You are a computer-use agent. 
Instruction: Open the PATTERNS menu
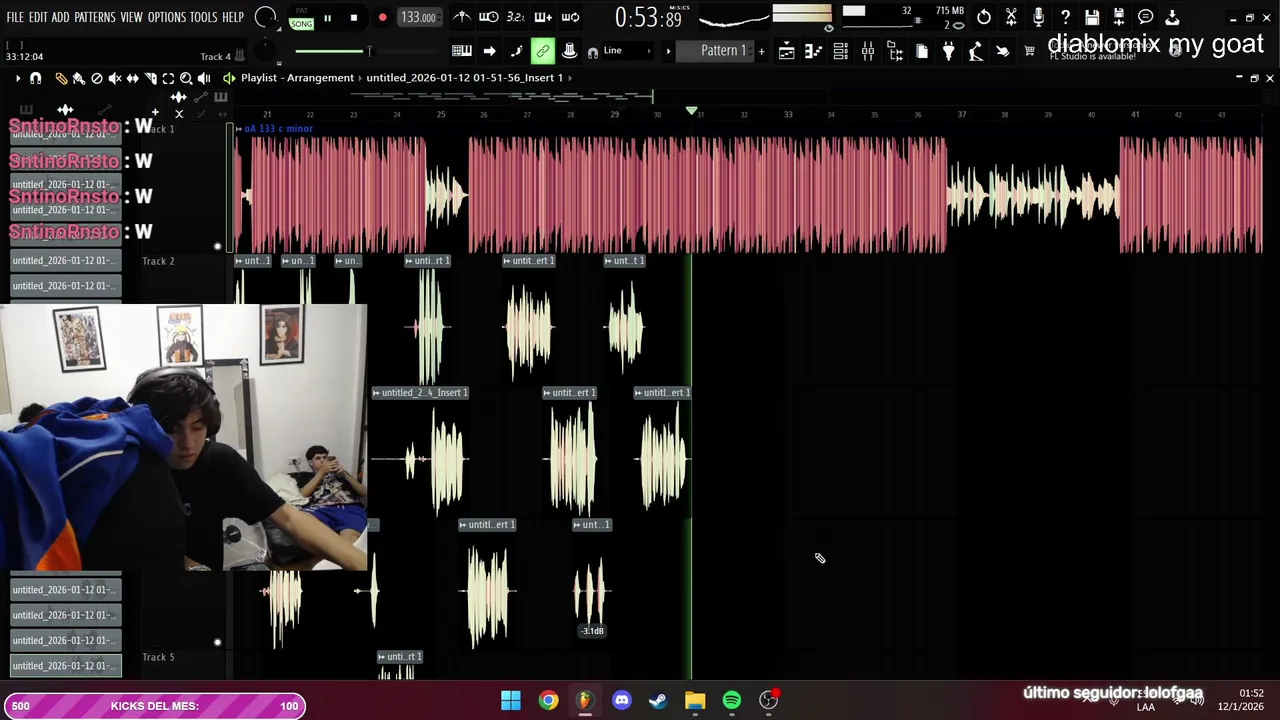(95, 18)
